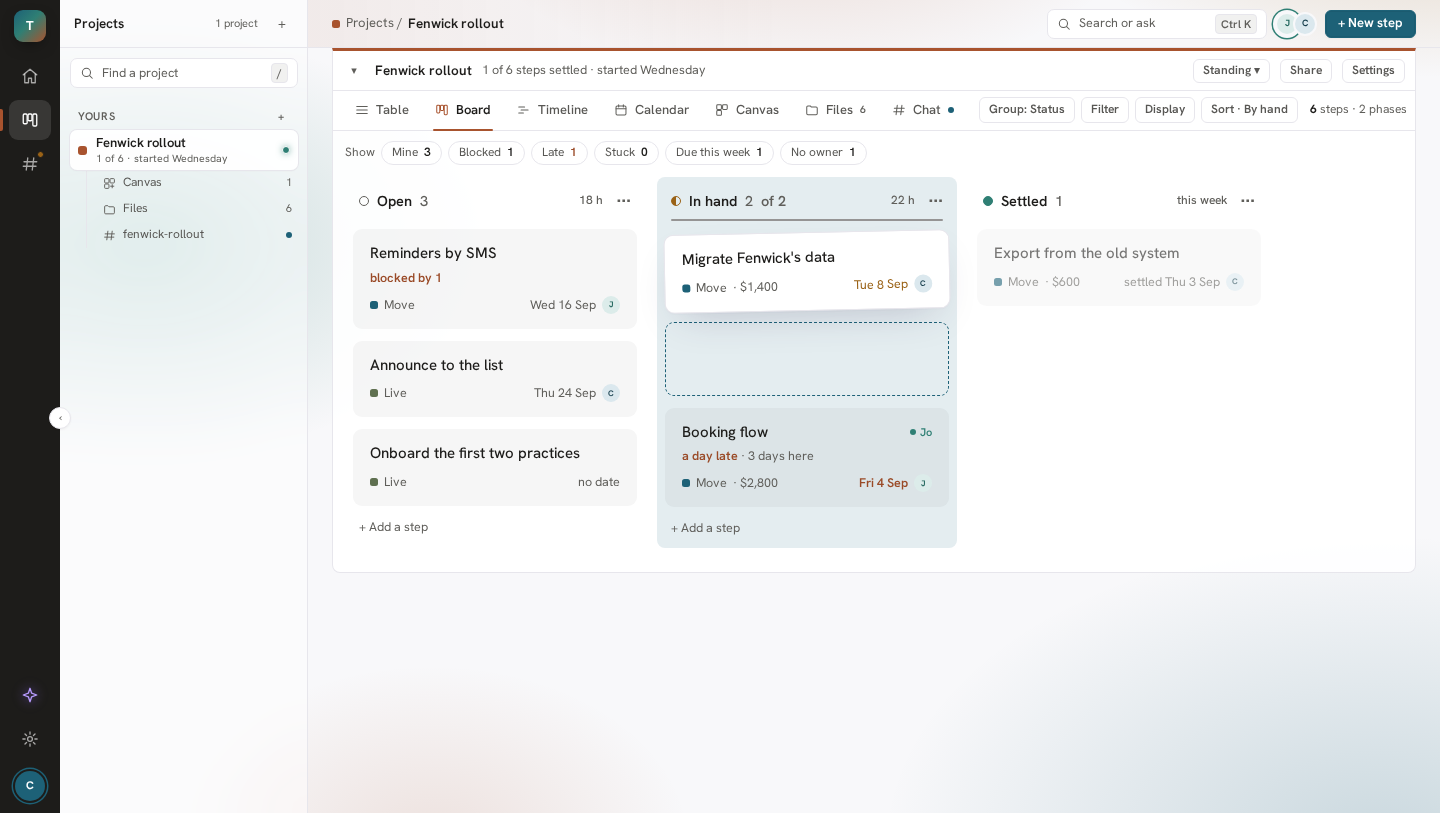Open the Sort · By hand dropdown
The height and width of the screenshot is (813, 1440).
click(1249, 110)
